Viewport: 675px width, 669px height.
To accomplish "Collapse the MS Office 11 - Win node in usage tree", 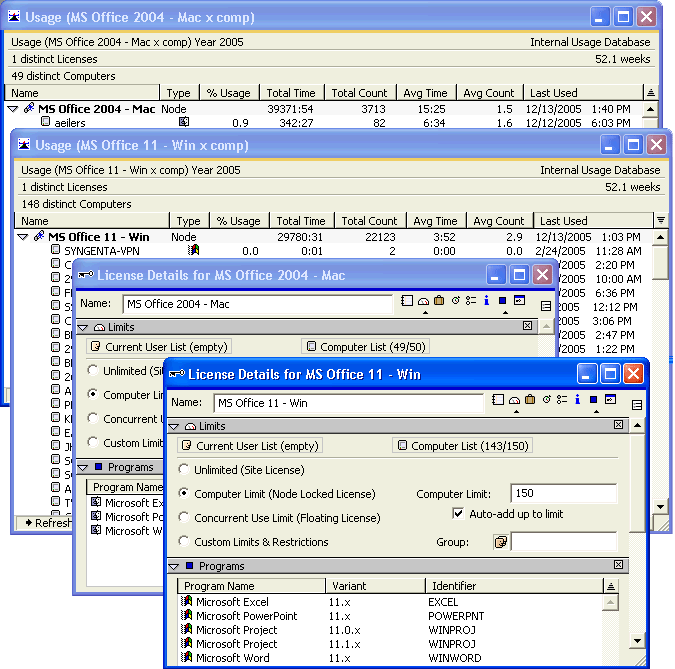I will coord(23,237).
